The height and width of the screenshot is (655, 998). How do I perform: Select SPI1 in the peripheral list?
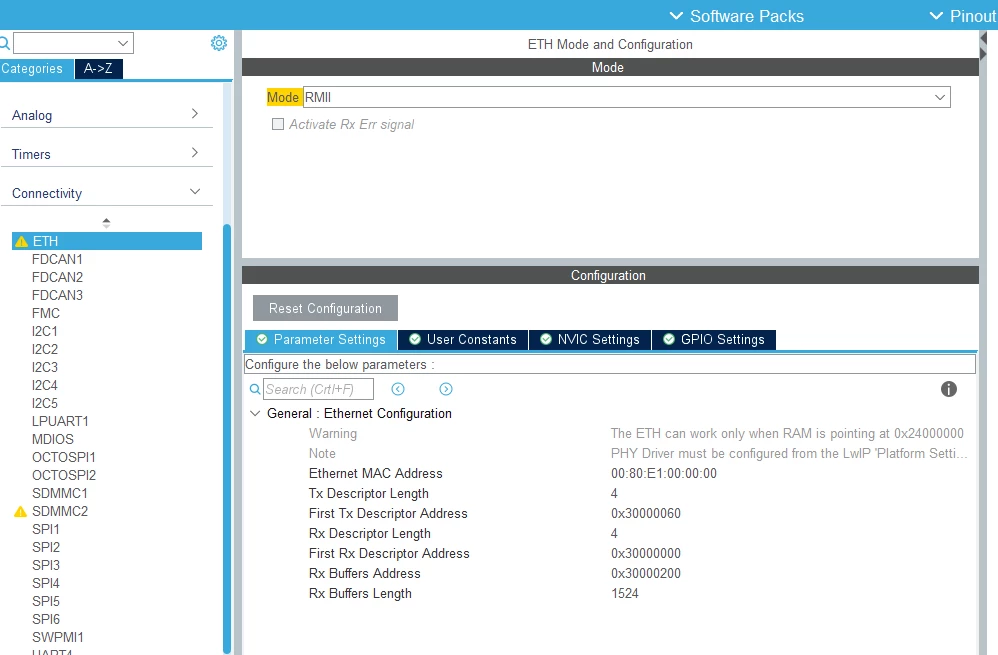coord(46,529)
